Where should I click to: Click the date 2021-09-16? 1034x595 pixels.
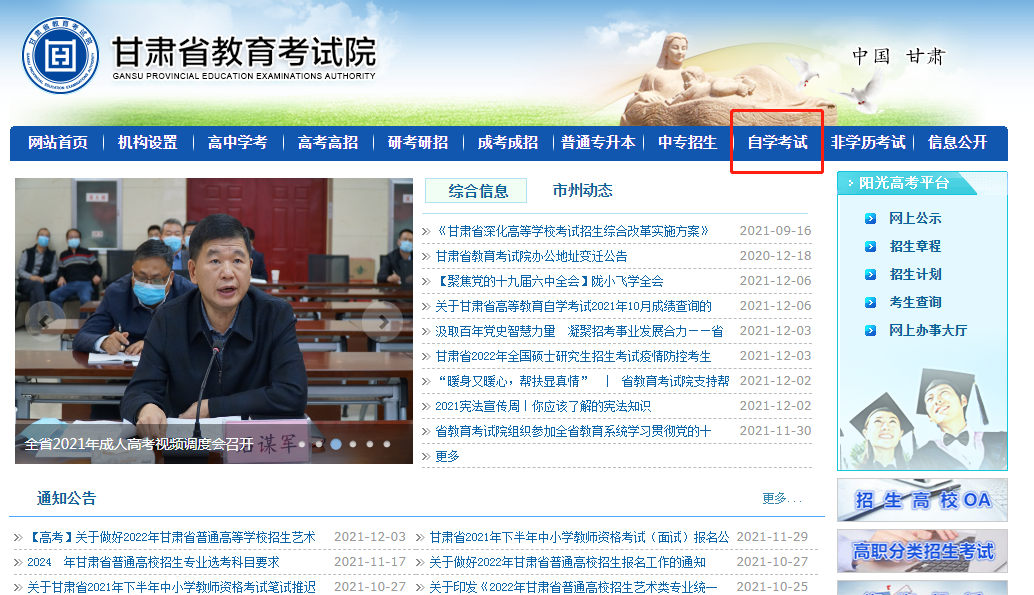point(776,231)
